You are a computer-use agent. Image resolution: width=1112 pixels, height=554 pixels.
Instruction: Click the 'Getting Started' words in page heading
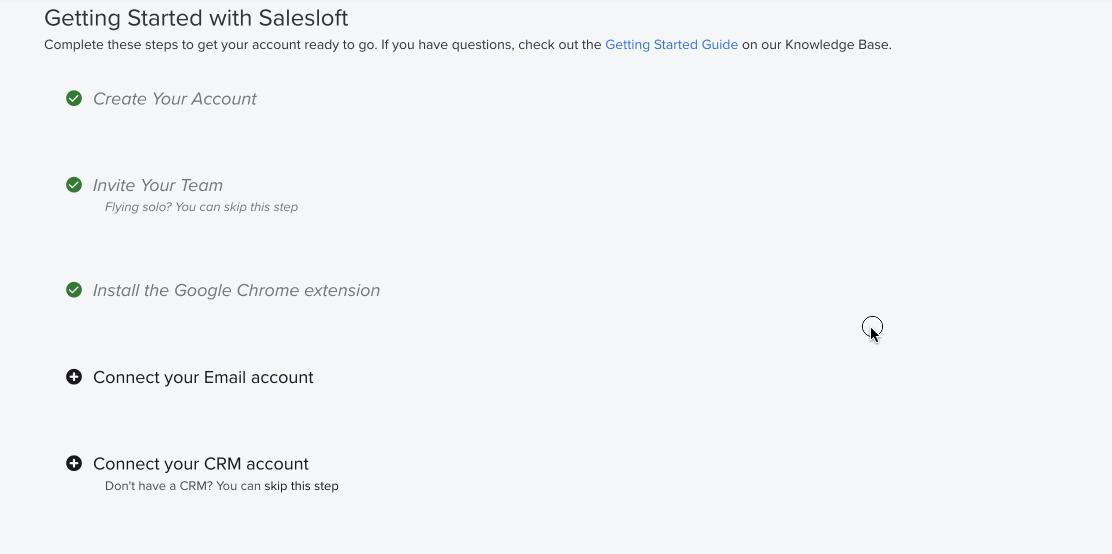coord(108,18)
